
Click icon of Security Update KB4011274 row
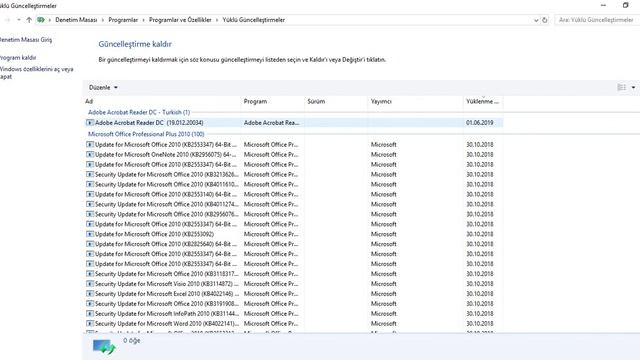90,204
